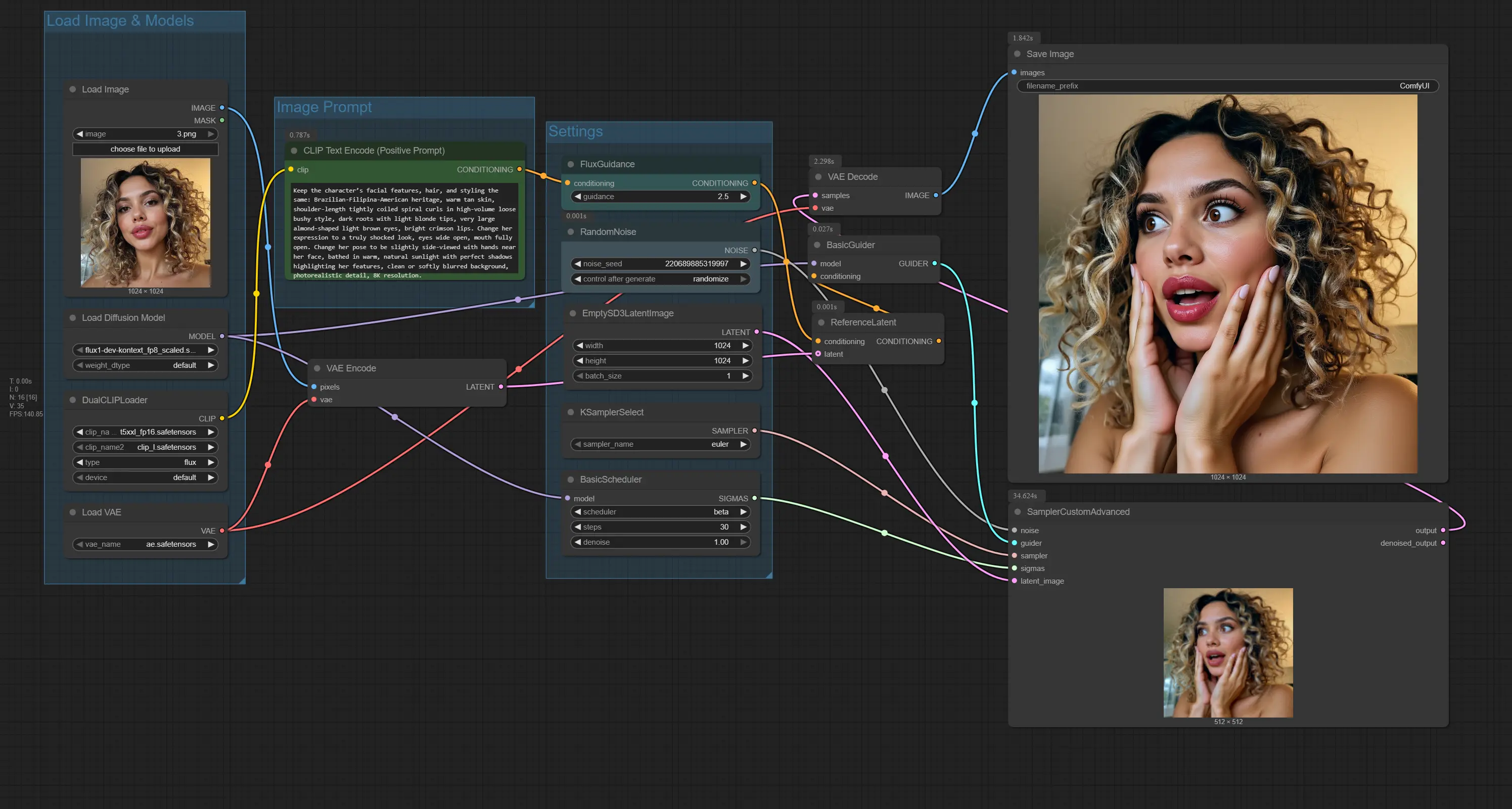
Task: Decrease width with left arrow
Action: point(579,346)
